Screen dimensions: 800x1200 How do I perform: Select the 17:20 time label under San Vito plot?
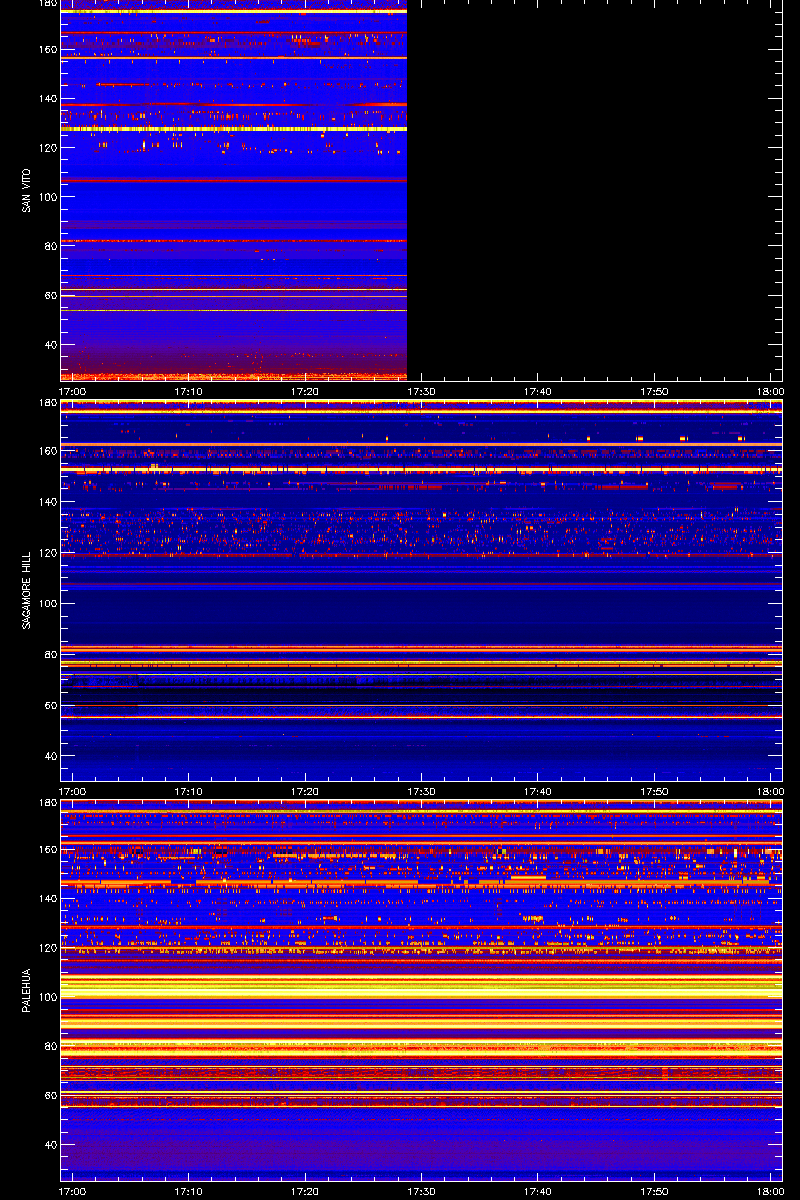(x=306, y=391)
